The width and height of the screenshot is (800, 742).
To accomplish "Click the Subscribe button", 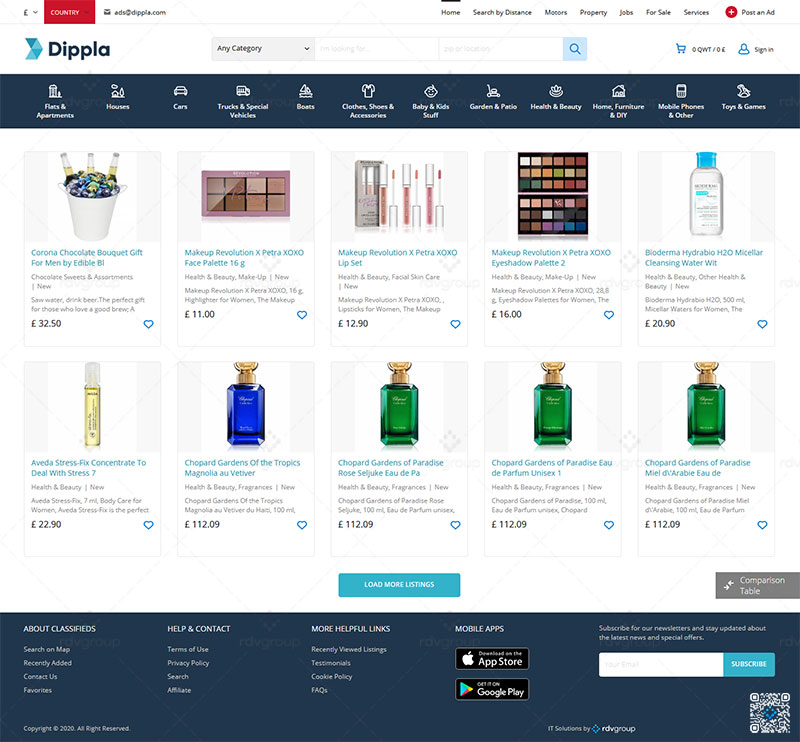I will click(x=748, y=664).
